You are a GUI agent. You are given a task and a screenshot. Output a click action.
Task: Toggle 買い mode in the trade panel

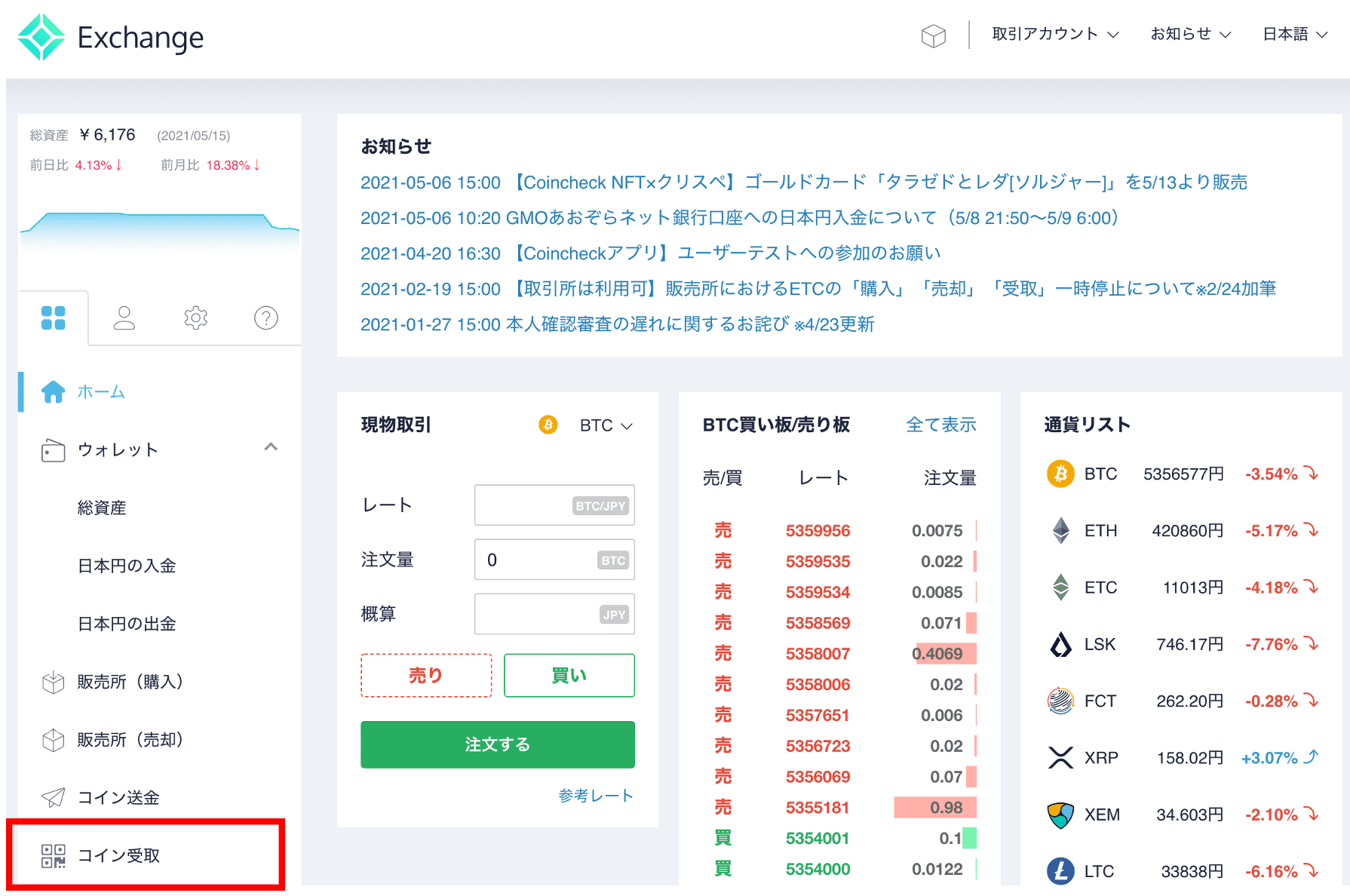coord(569,675)
